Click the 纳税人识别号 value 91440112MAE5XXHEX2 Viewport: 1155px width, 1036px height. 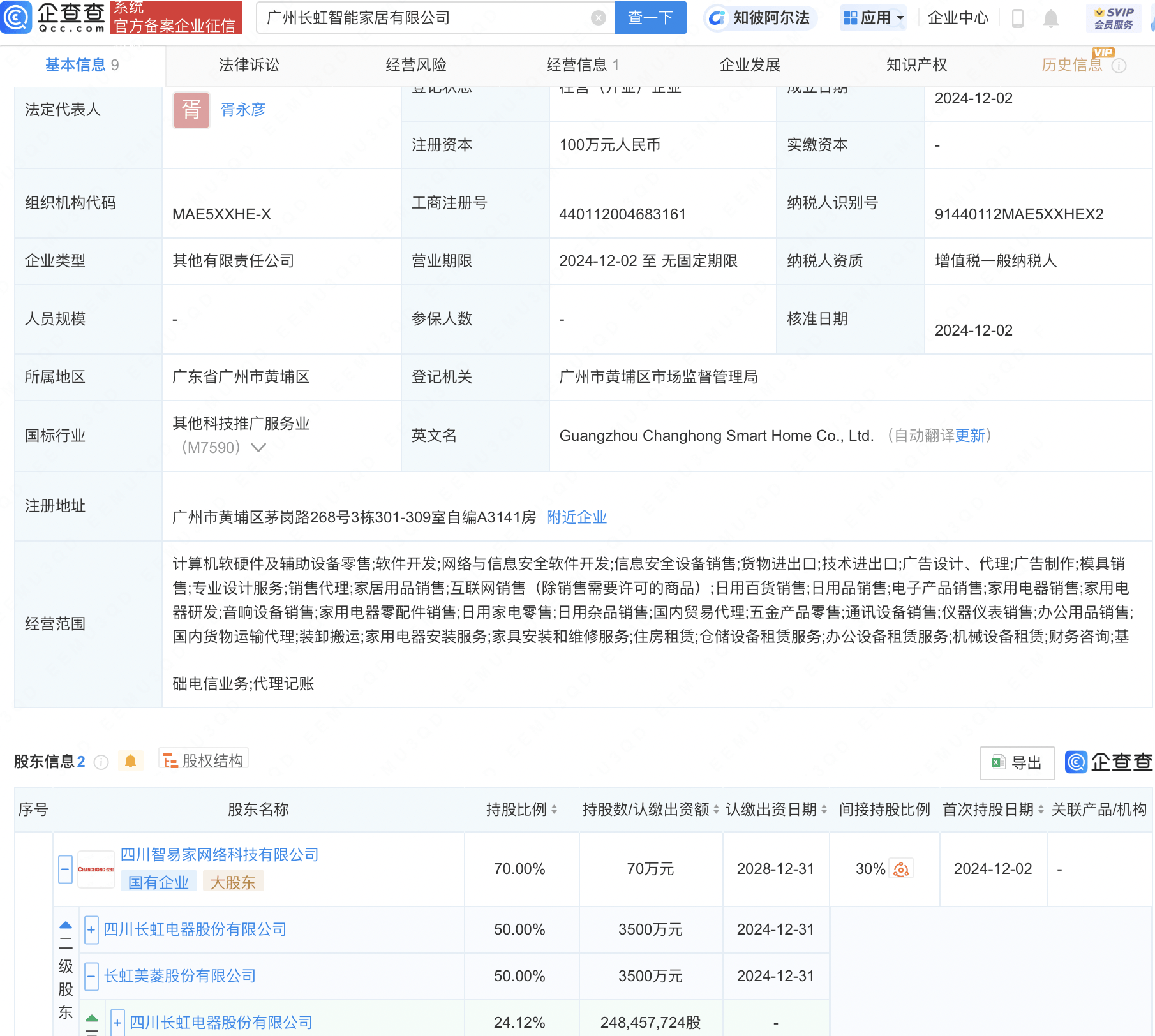[x=1019, y=214]
